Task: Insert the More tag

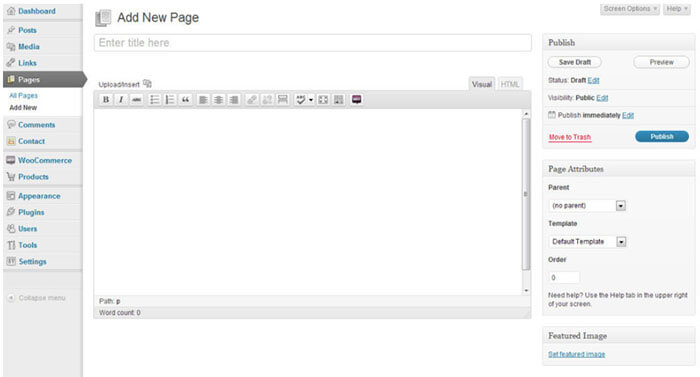Action: coord(283,100)
